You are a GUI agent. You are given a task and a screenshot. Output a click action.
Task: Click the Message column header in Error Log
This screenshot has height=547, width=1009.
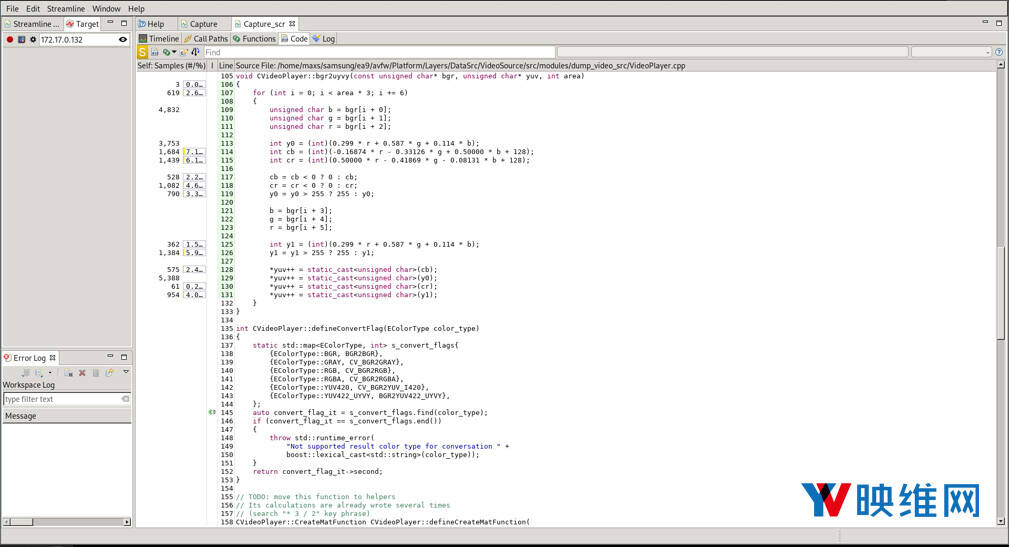click(21, 416)
